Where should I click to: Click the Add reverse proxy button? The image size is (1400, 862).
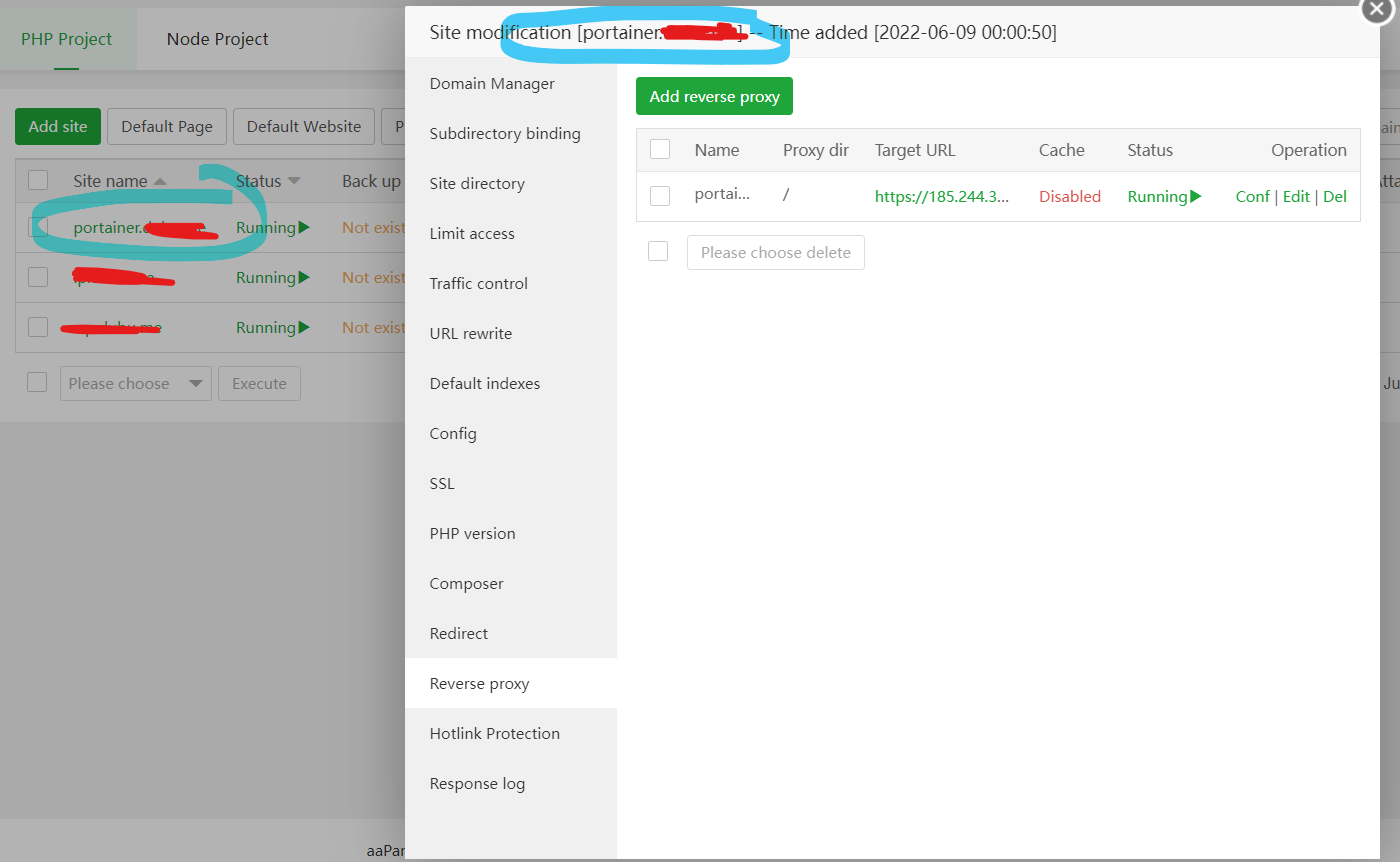pos(714,96)
